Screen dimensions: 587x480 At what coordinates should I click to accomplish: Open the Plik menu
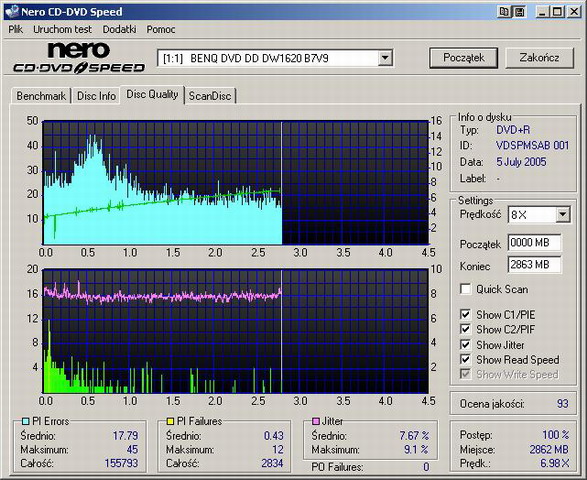(16, 29)
